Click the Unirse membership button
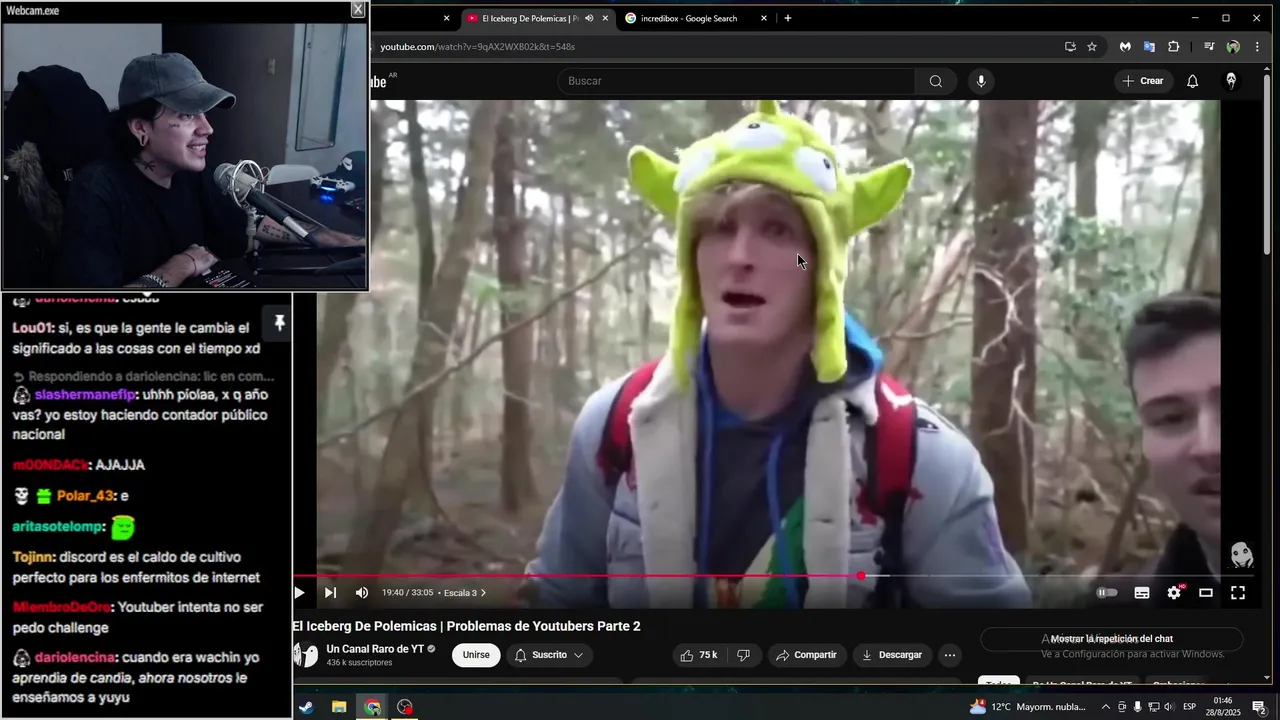 (x=476, y=655)
